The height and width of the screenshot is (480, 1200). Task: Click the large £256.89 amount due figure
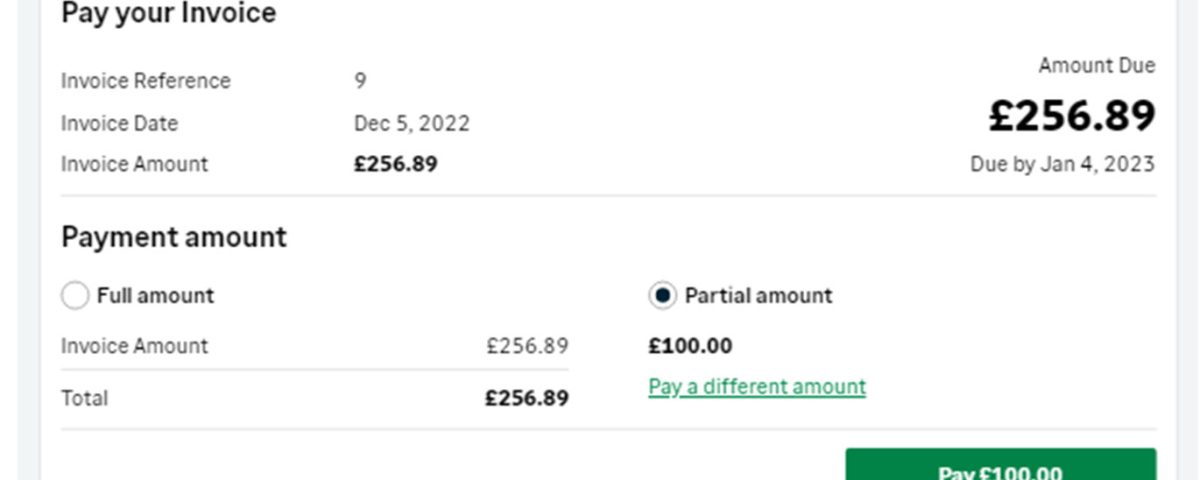[x=1072, y=115]
